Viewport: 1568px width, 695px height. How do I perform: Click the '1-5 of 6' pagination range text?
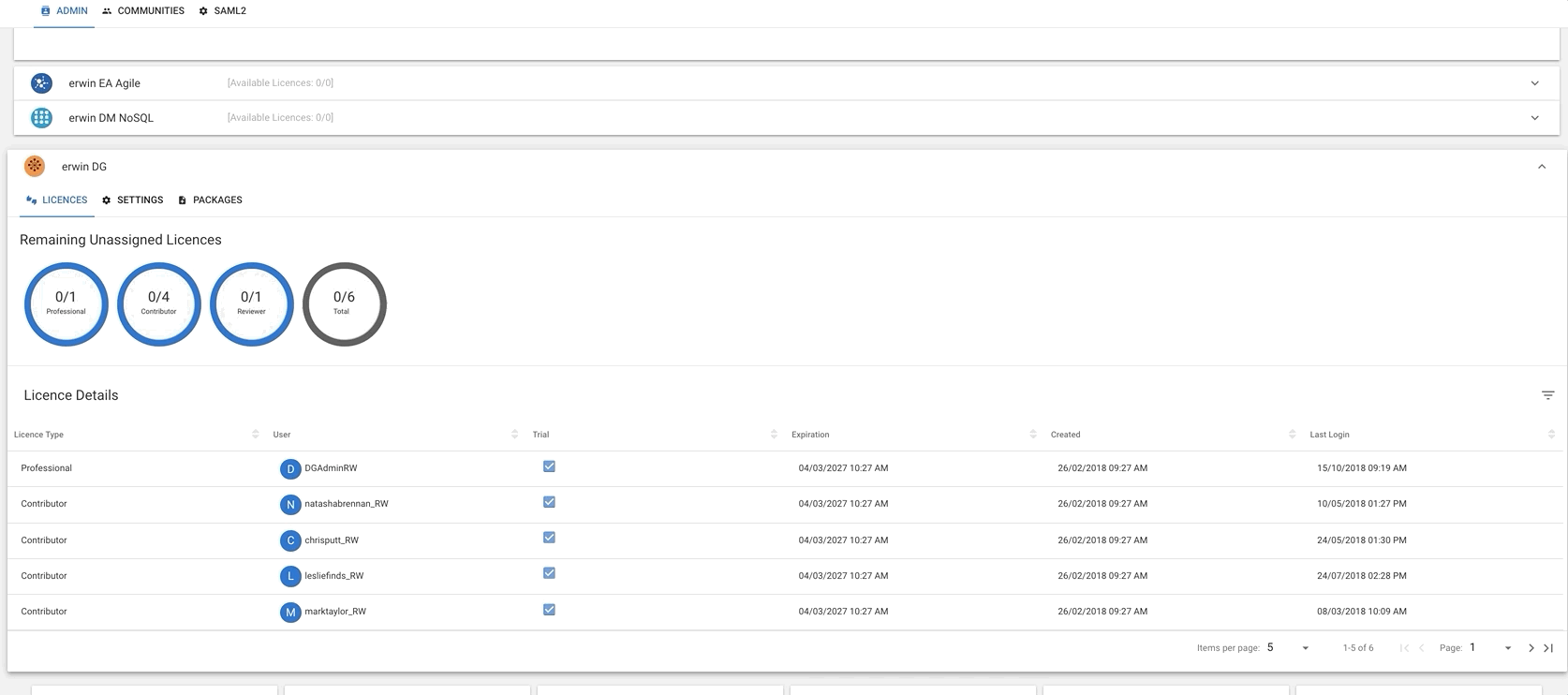tap(1358, 648)
